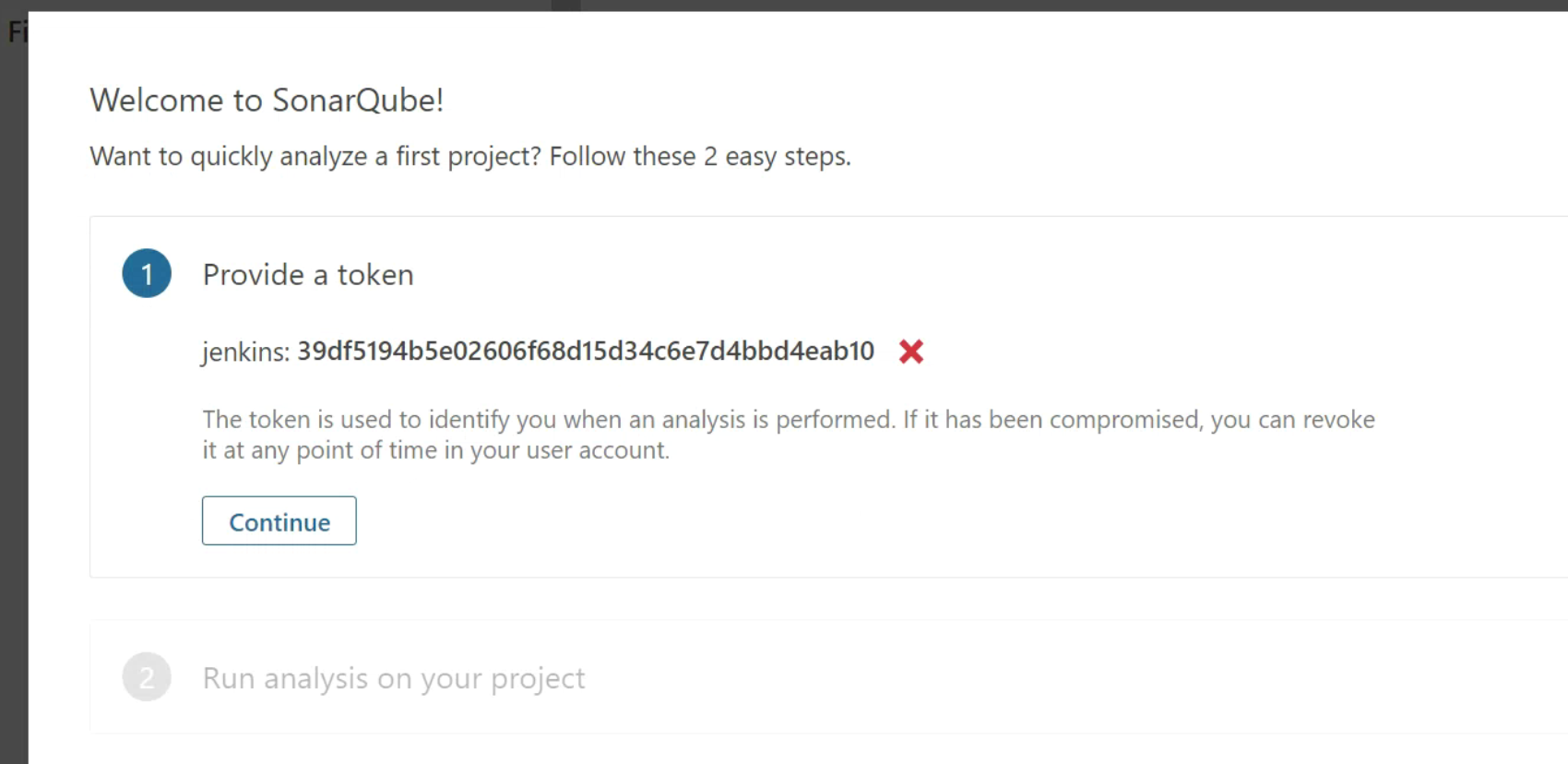This screenshot has width=1568, height=764.
Task: Click the blue step 1 circle badge
Action: pos(147,274)
